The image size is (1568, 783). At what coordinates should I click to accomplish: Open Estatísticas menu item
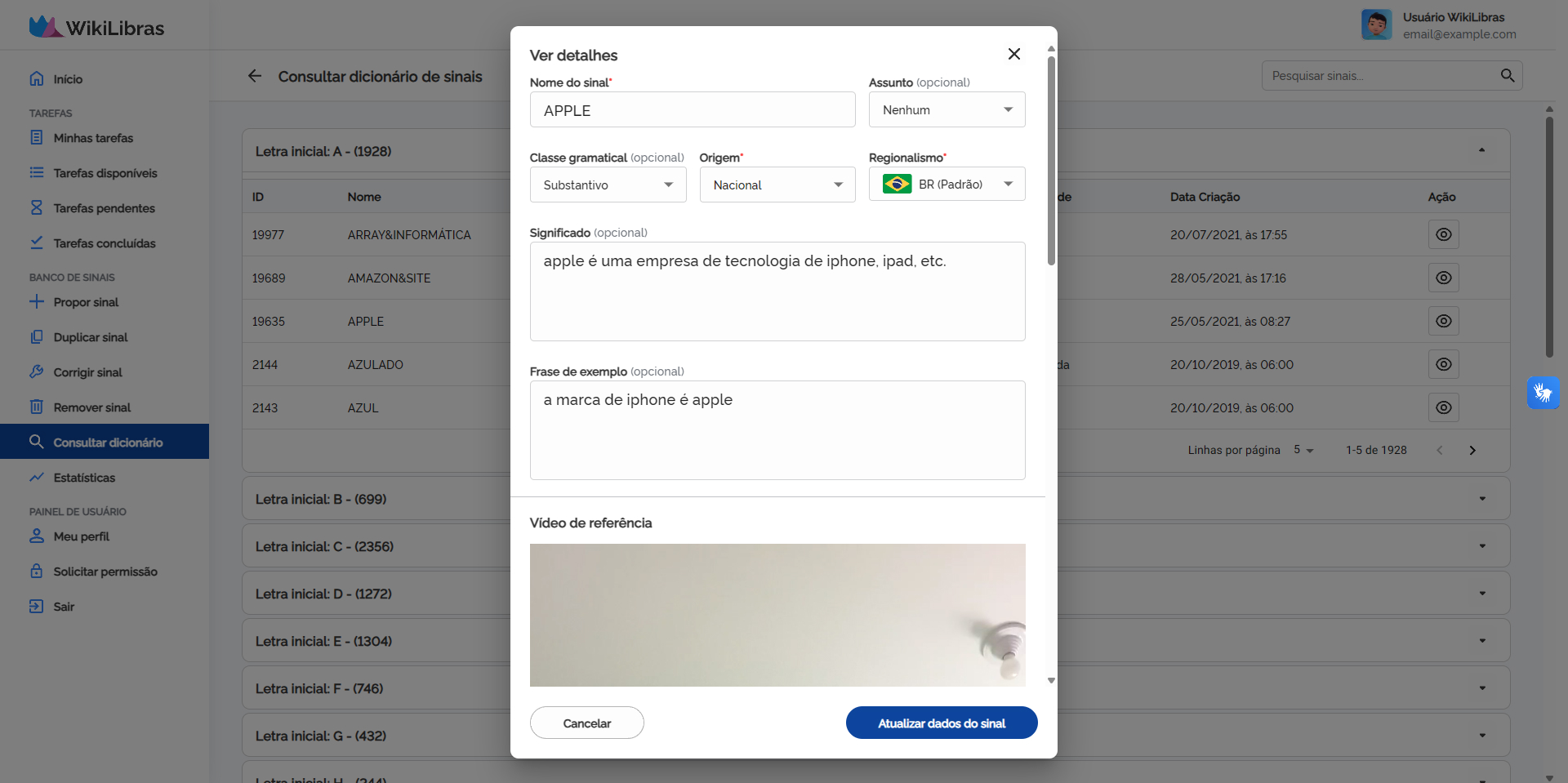click(x=105, y=478)
